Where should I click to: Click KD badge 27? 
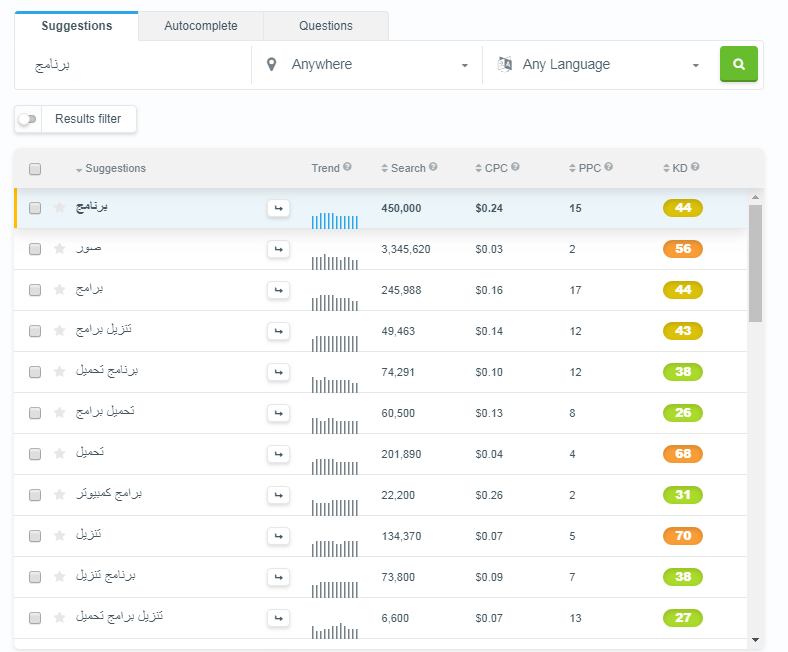point(682,618)
